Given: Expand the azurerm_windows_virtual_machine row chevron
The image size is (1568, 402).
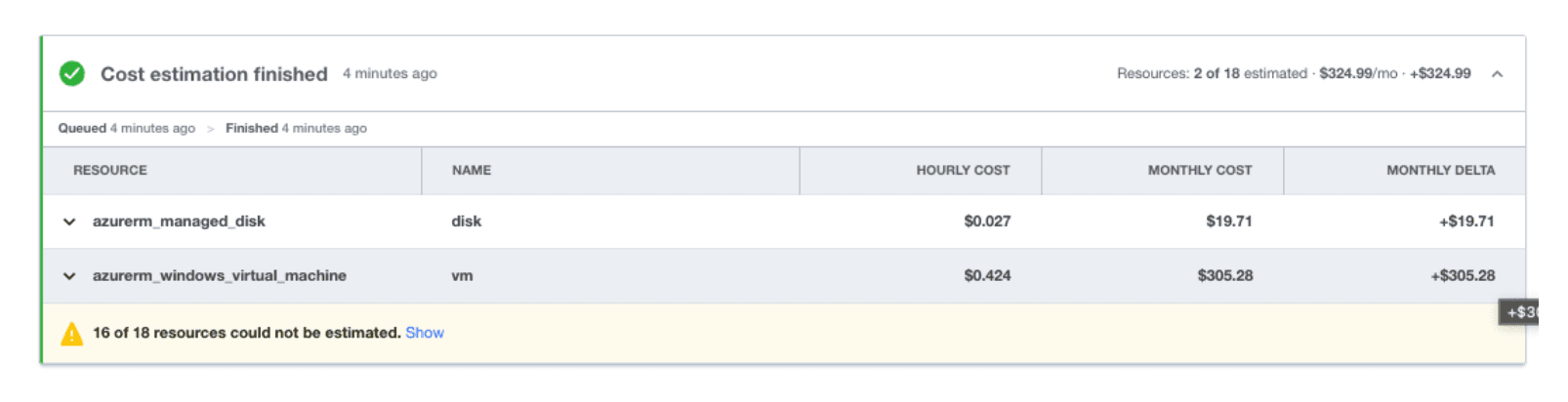Looking at the screenshot, I should (69, 276).
